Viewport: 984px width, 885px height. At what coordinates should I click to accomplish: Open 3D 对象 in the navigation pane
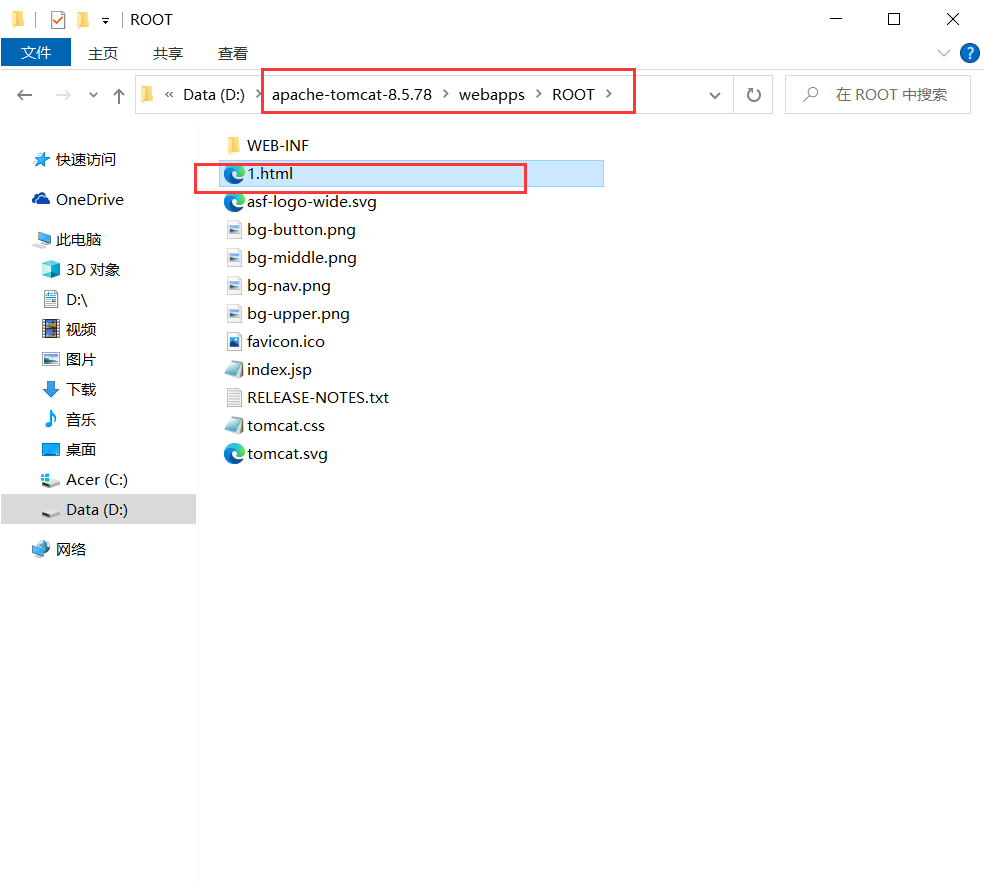93,270
